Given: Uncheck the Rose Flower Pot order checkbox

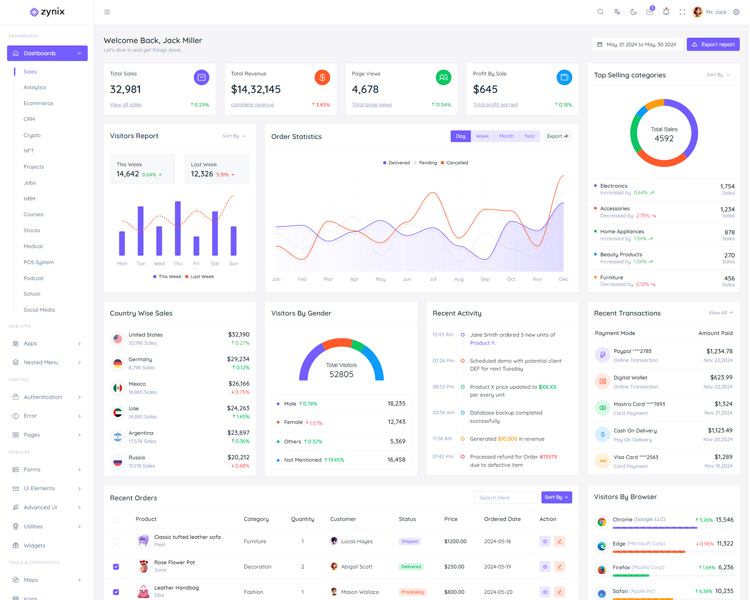Looking at the screenshot, I should (116, 566).
